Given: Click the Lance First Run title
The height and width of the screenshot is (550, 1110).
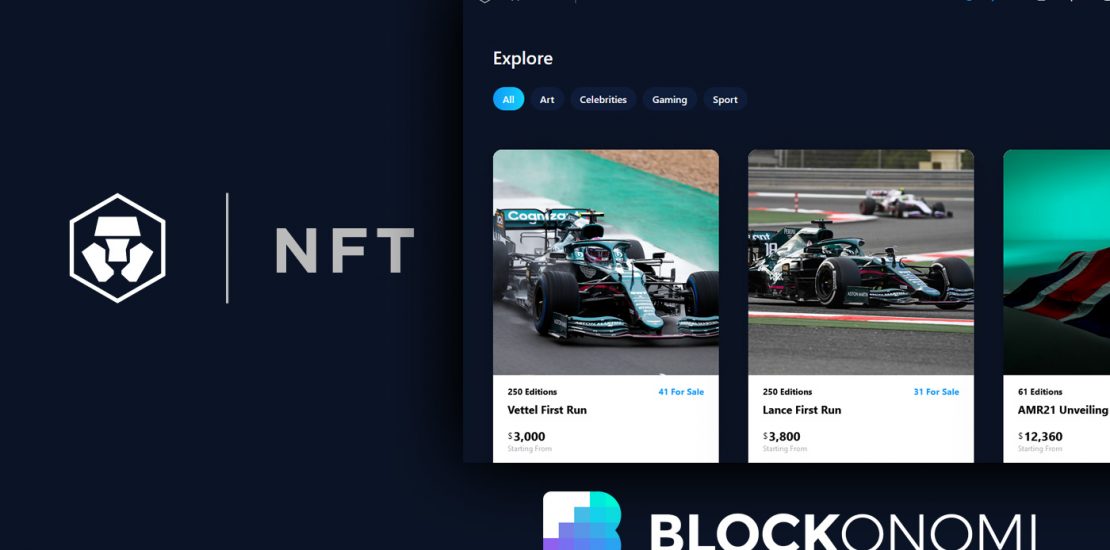Looking at the screenshot, I should click(x=802, y=410).
